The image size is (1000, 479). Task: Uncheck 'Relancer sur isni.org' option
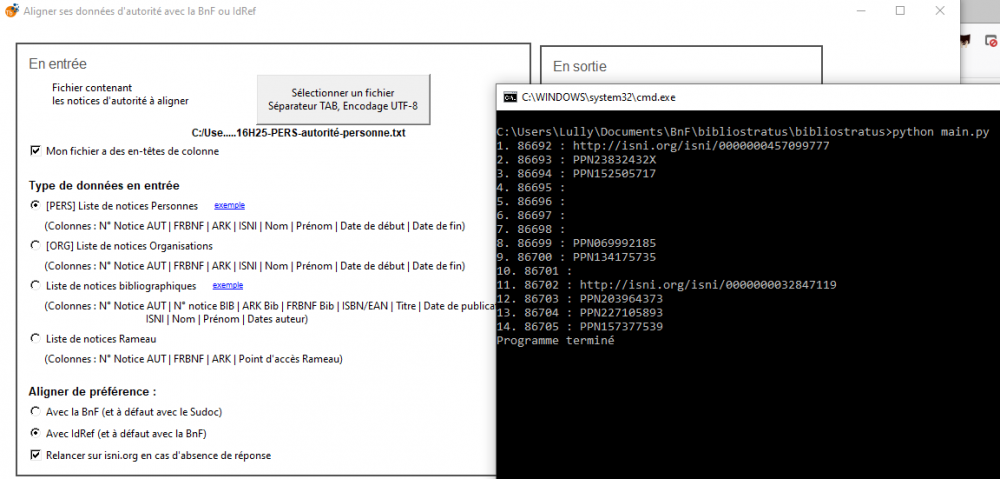tap(36, 455)
